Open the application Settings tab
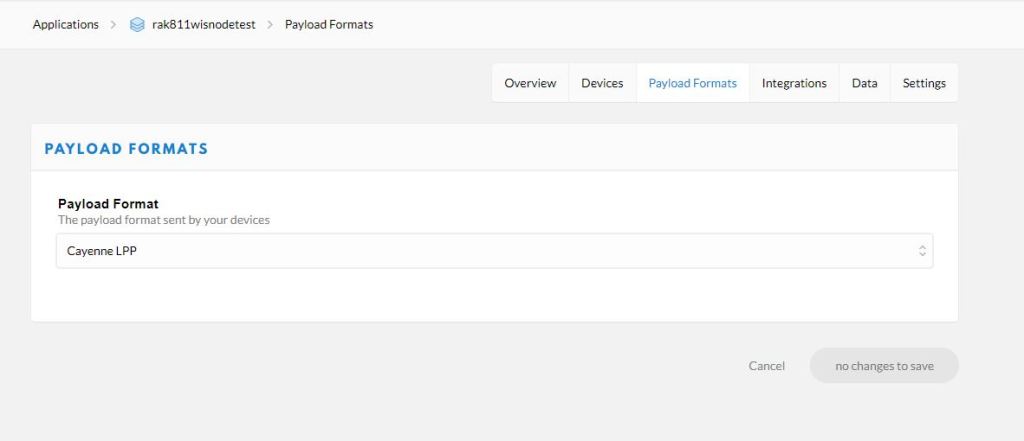This screenshot has height=441, width=1024. coord(924,83)
